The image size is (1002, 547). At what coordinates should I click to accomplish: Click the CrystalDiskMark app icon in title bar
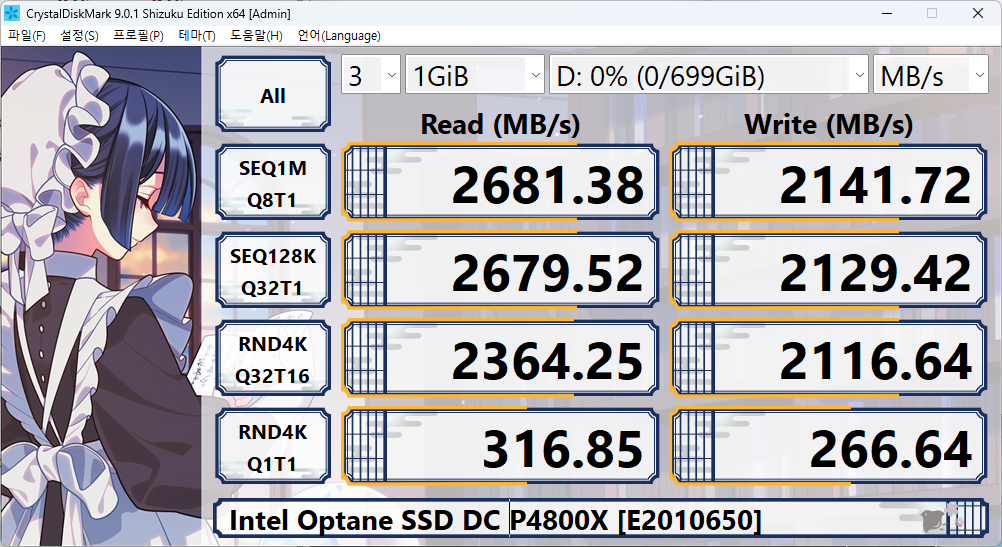(x=13, y=13)
